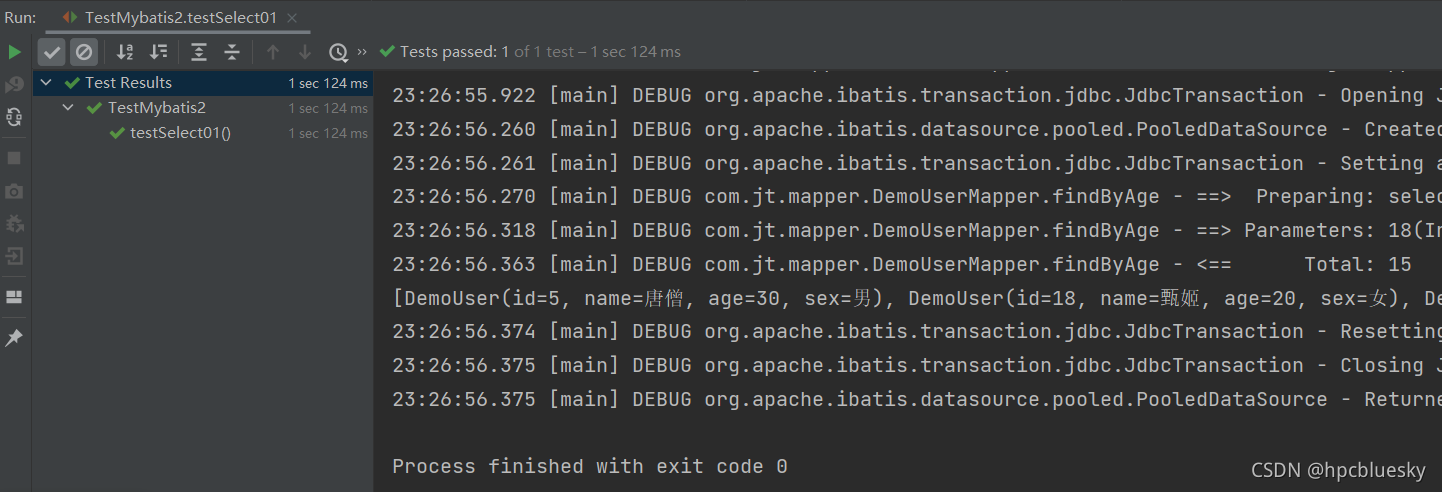Click the Stop process square icon

(x=14, y=158)
